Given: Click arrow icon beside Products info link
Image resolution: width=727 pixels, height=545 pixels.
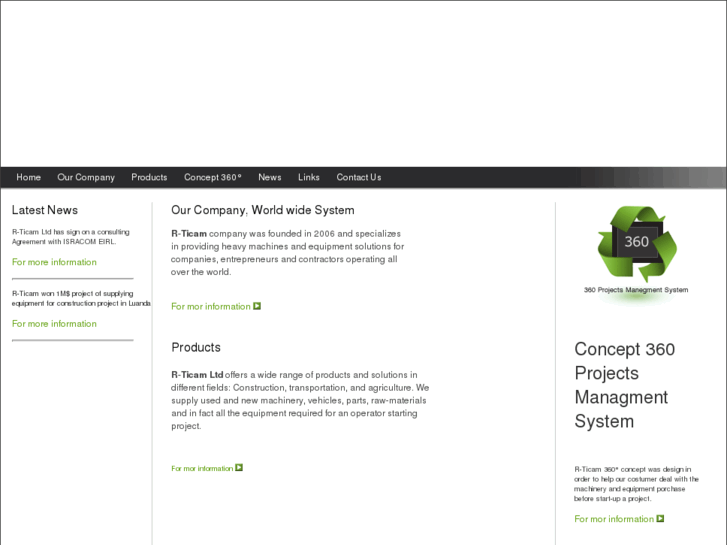Looking at the screenshot, I should tap(239, 468).
